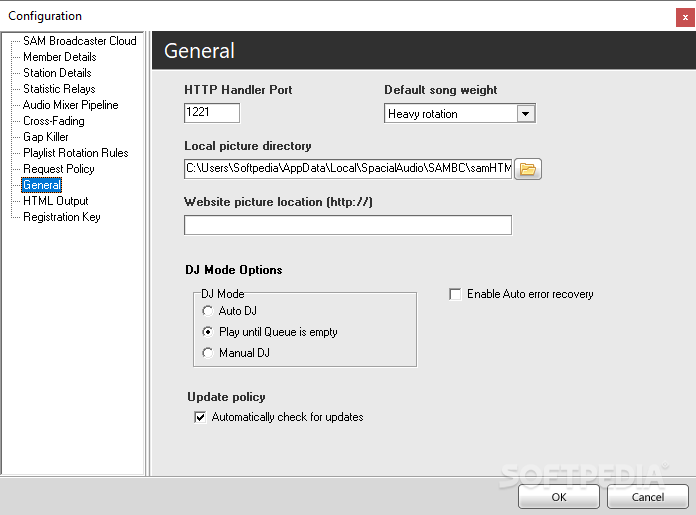Viewport: 696px width, 515px height.
Task: Go to Member Details page
Action: tap(59, 57)
